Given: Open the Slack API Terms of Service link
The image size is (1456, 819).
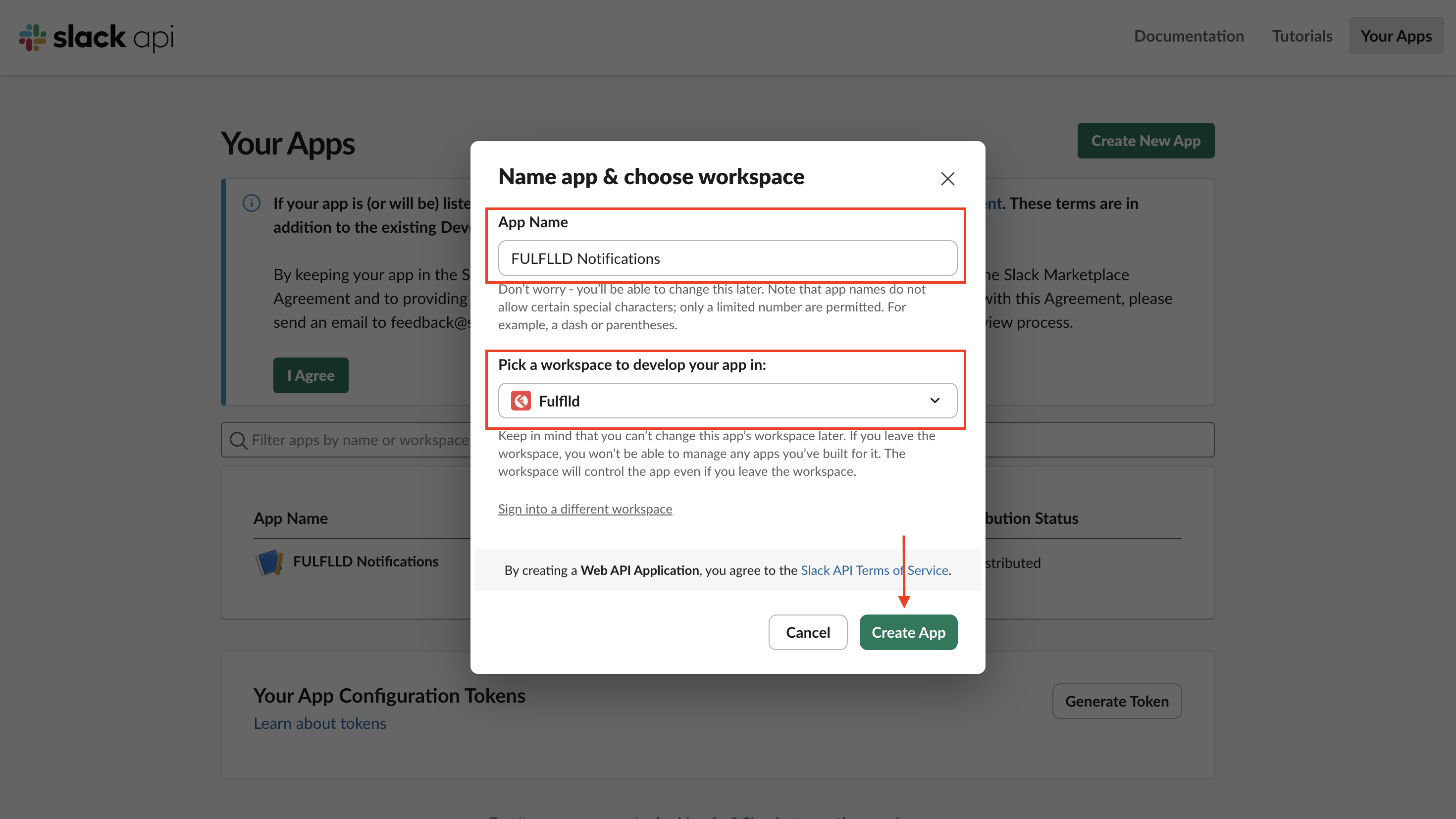Looking at the screenshot, I should tap(874, 570).
